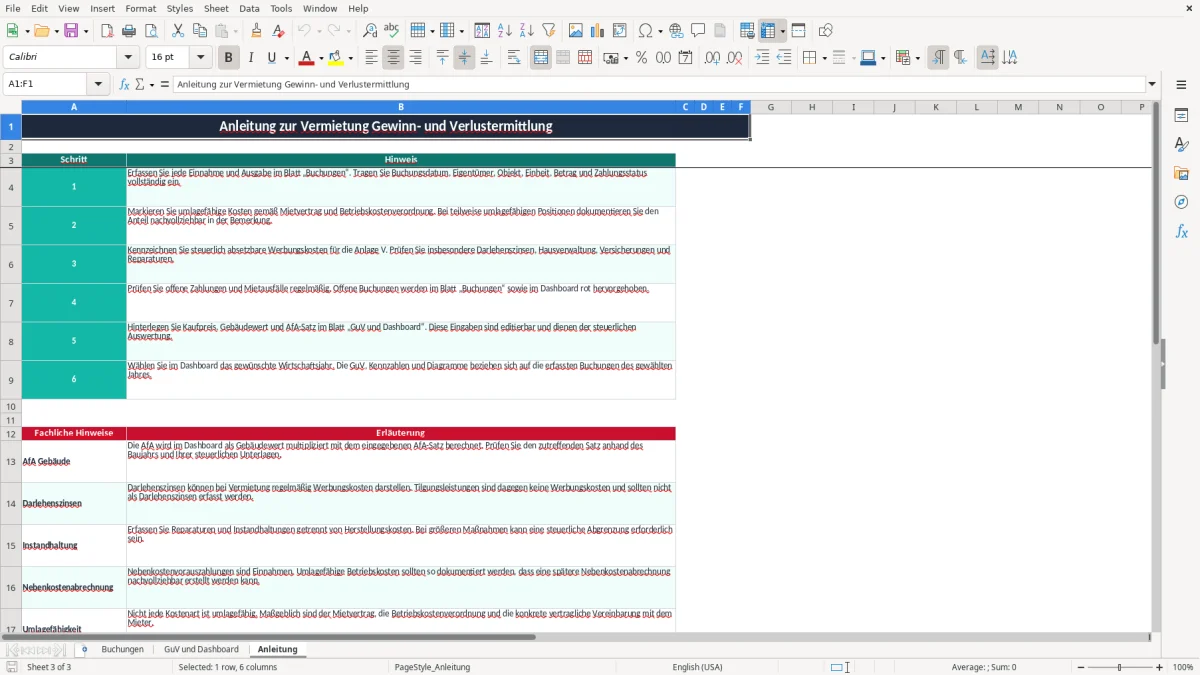Image resolution: width=1200 pixels, height=675 pixels.
Task: Switch to the Buchungen sheet tab
Action: click(x=122, y=649)
